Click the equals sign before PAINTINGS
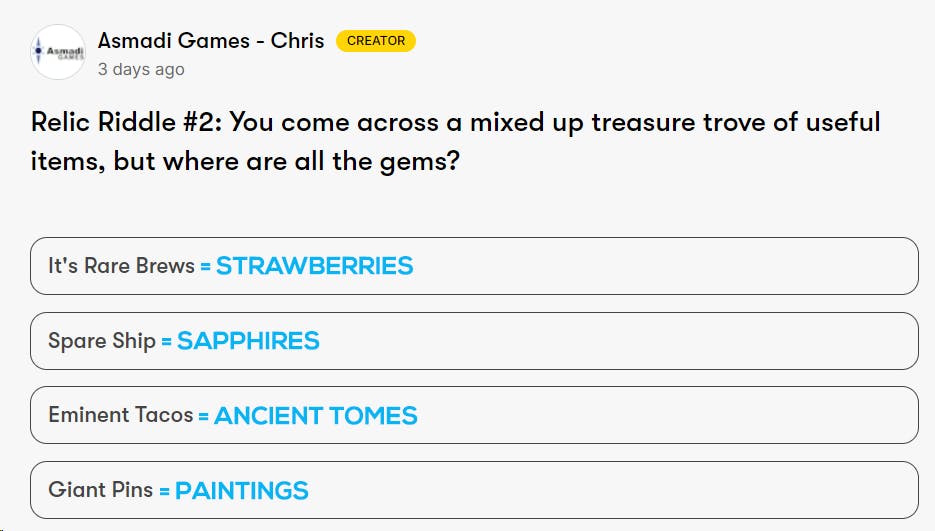This screenshot has width=935, height=531. [x=164, y=492]
